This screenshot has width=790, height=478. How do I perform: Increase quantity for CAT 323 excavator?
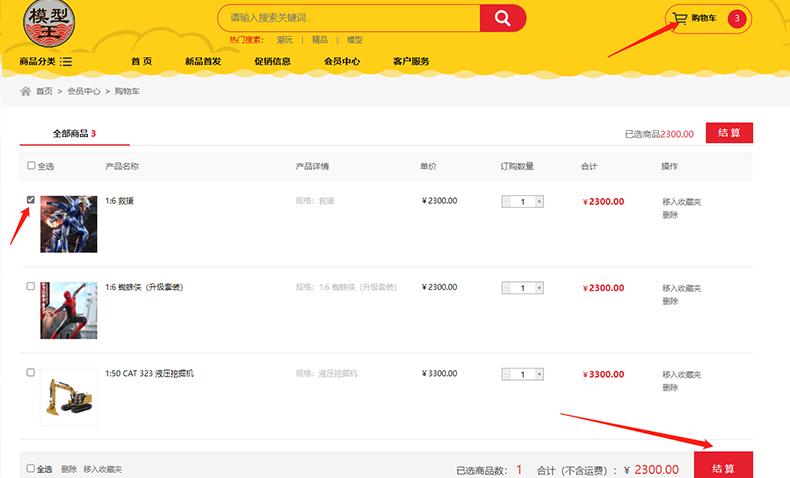coord(540,374)
